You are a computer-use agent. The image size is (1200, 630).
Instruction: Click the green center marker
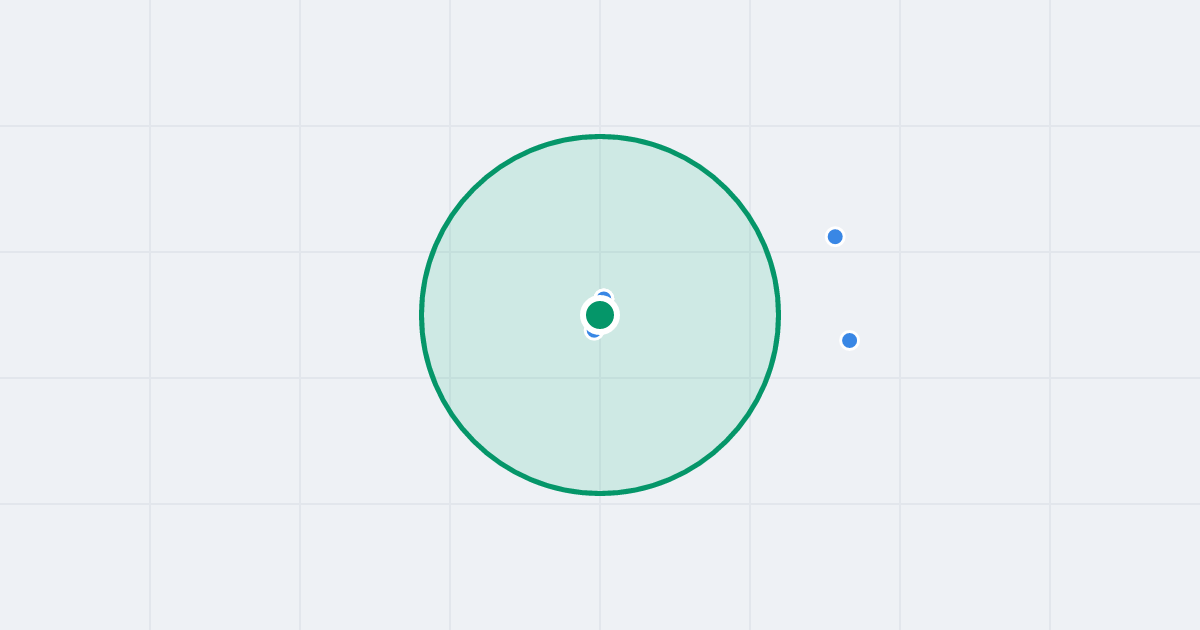(x=600, y=315)
